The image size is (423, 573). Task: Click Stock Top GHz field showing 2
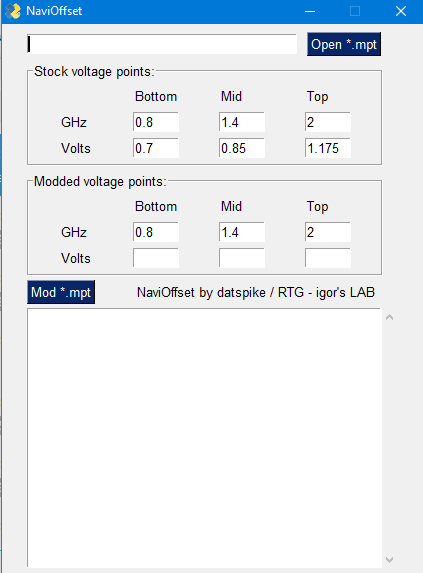(328, 122)
